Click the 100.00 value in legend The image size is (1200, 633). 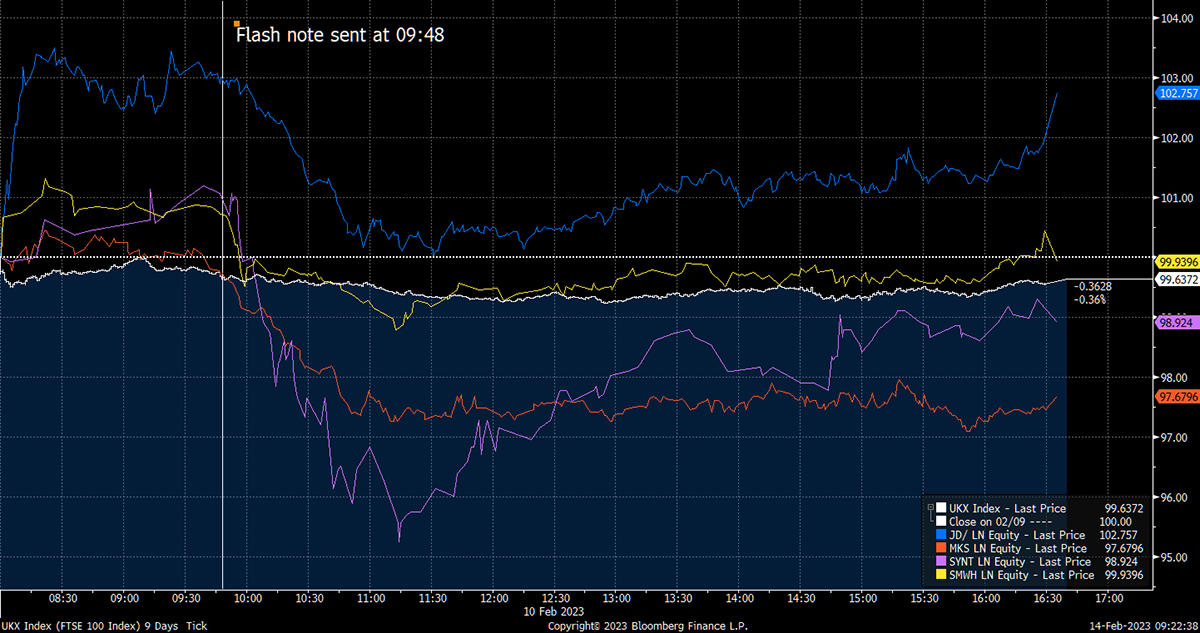pyautogui.click(x=1113, y=522)
